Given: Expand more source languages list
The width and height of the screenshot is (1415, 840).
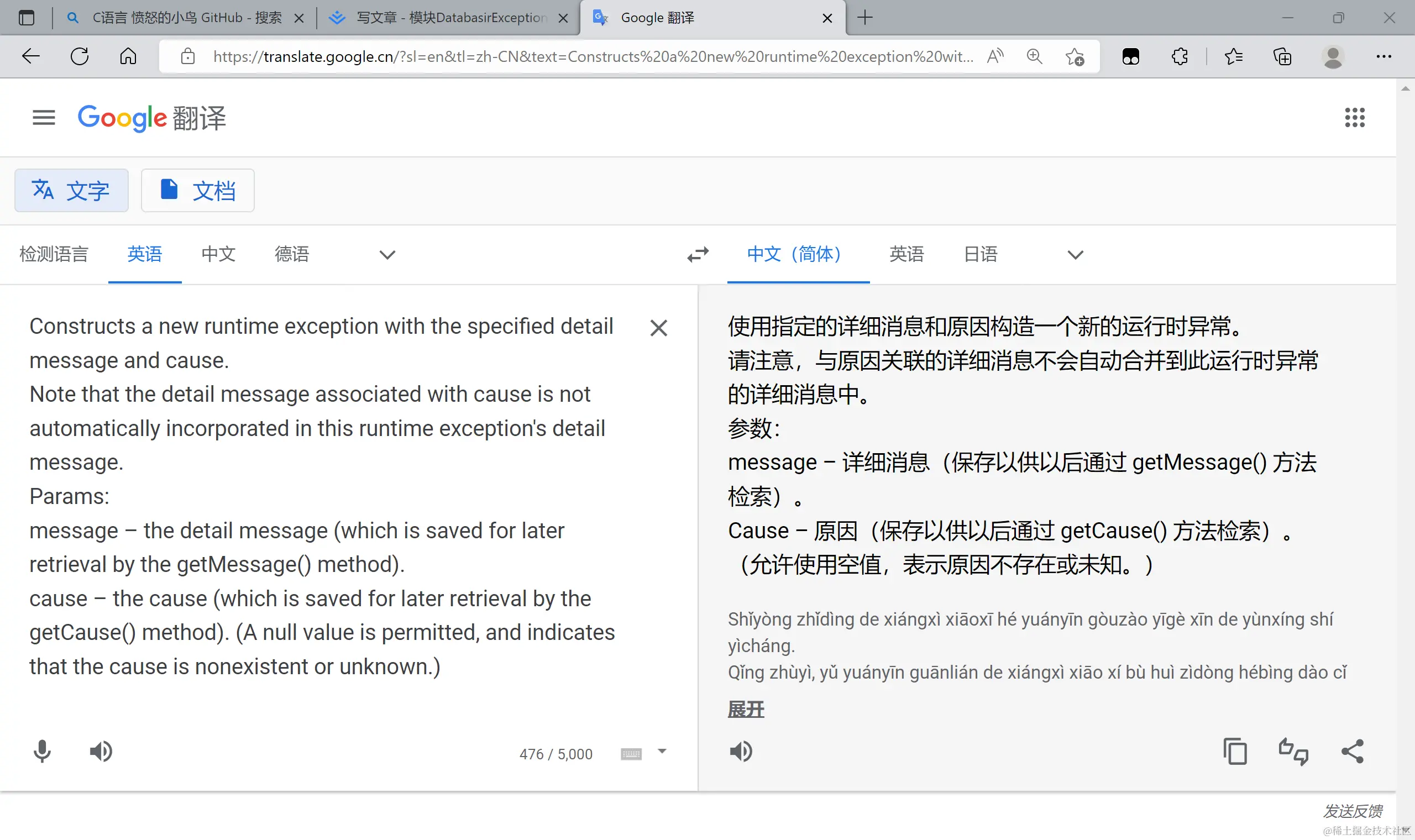Looking at the screenshot, I should tap(387, 255).
